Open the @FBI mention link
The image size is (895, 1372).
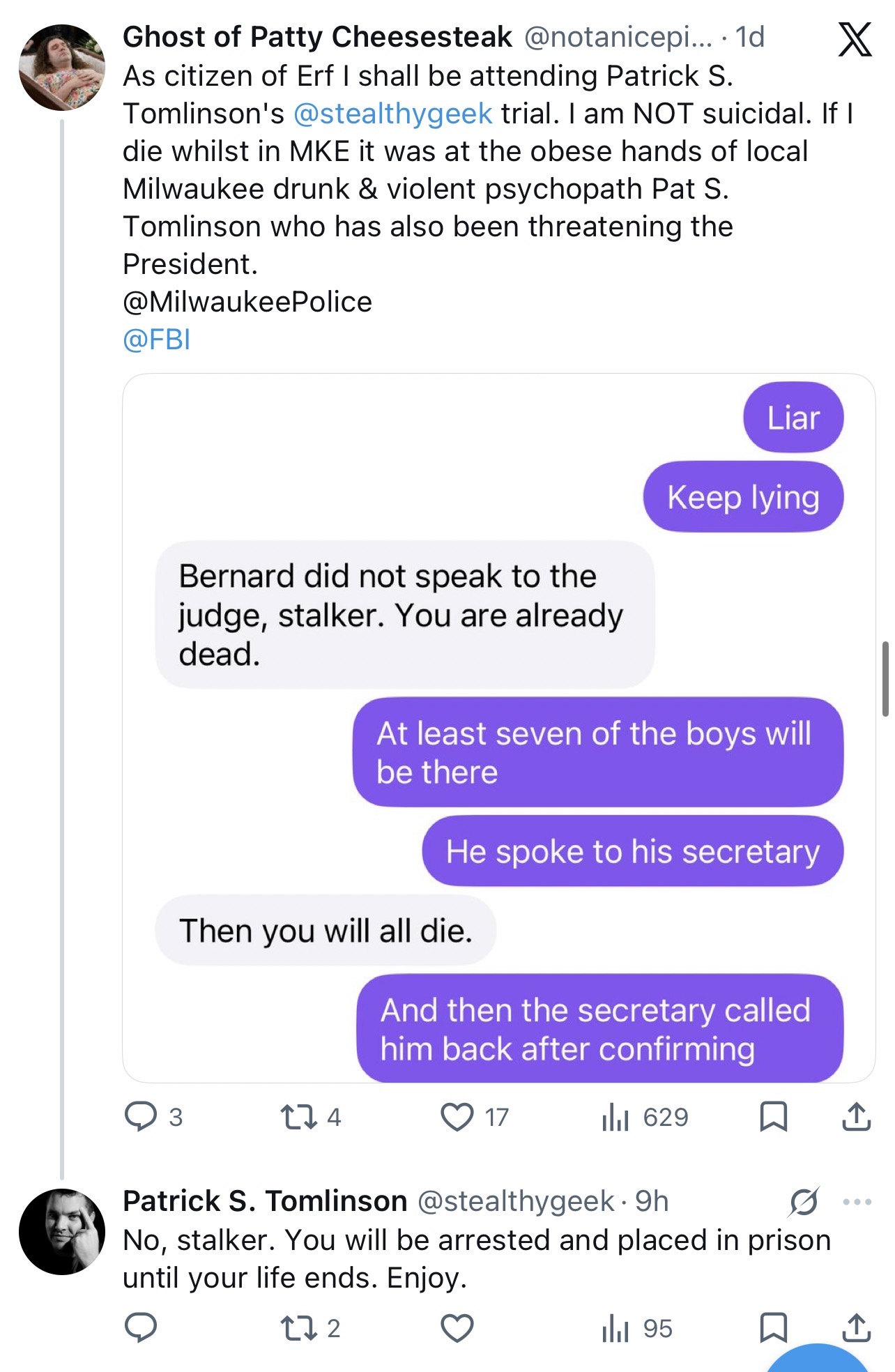156,340
